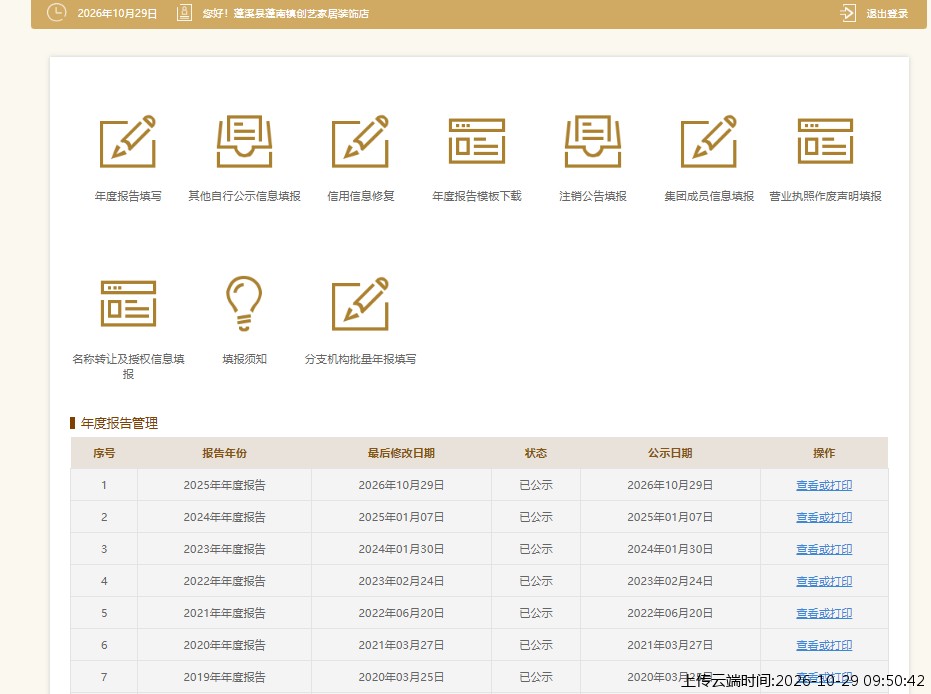Click the 分支机构批量年报填写 pencil icon
The width and height of the screenshot is (931, 694).
pyautogui.click(x=360, y=303)
